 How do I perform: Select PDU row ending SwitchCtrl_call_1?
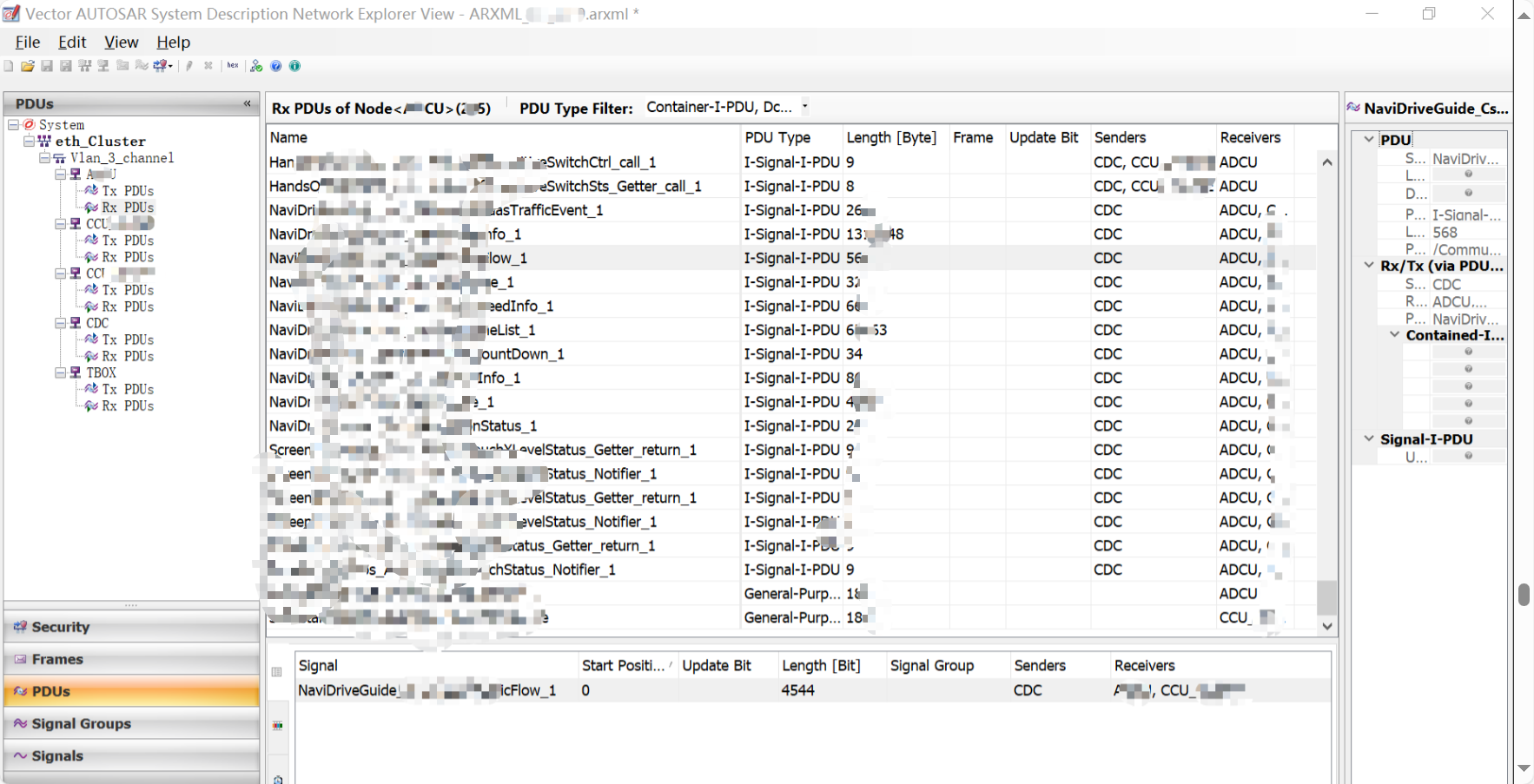[790, 162]
